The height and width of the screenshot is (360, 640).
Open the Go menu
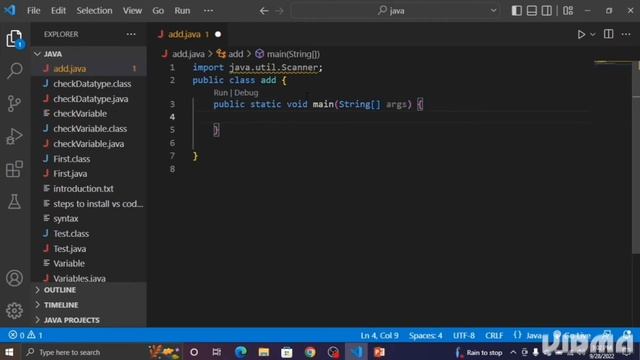click(158, 11)
